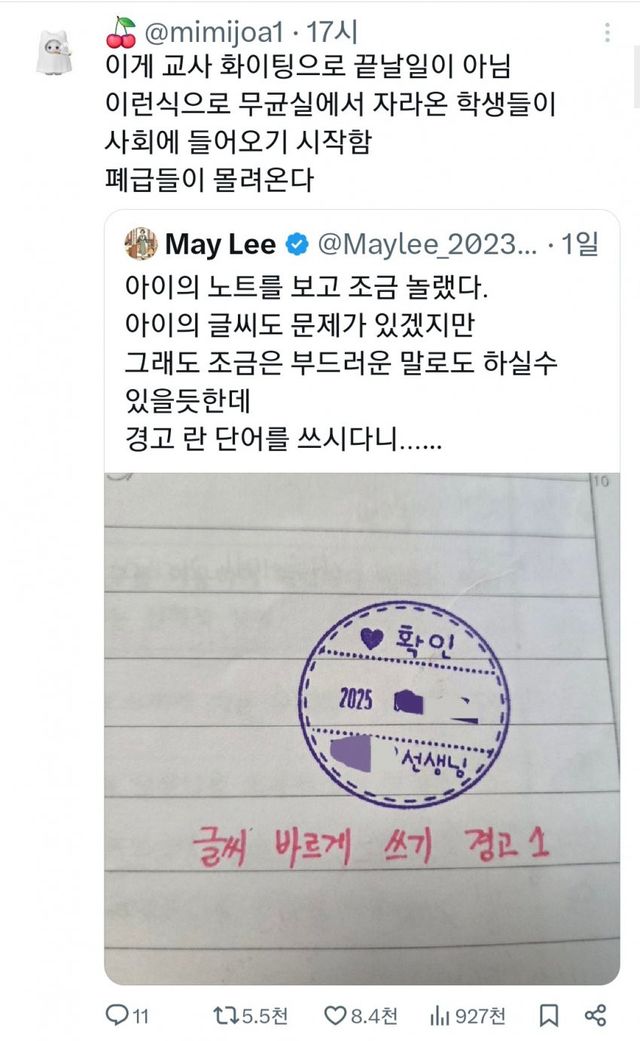Screen dimensions: 640x1041
Task: Open the @Maylee_2023 handle in quoted tweet
Action: (428, 244)
